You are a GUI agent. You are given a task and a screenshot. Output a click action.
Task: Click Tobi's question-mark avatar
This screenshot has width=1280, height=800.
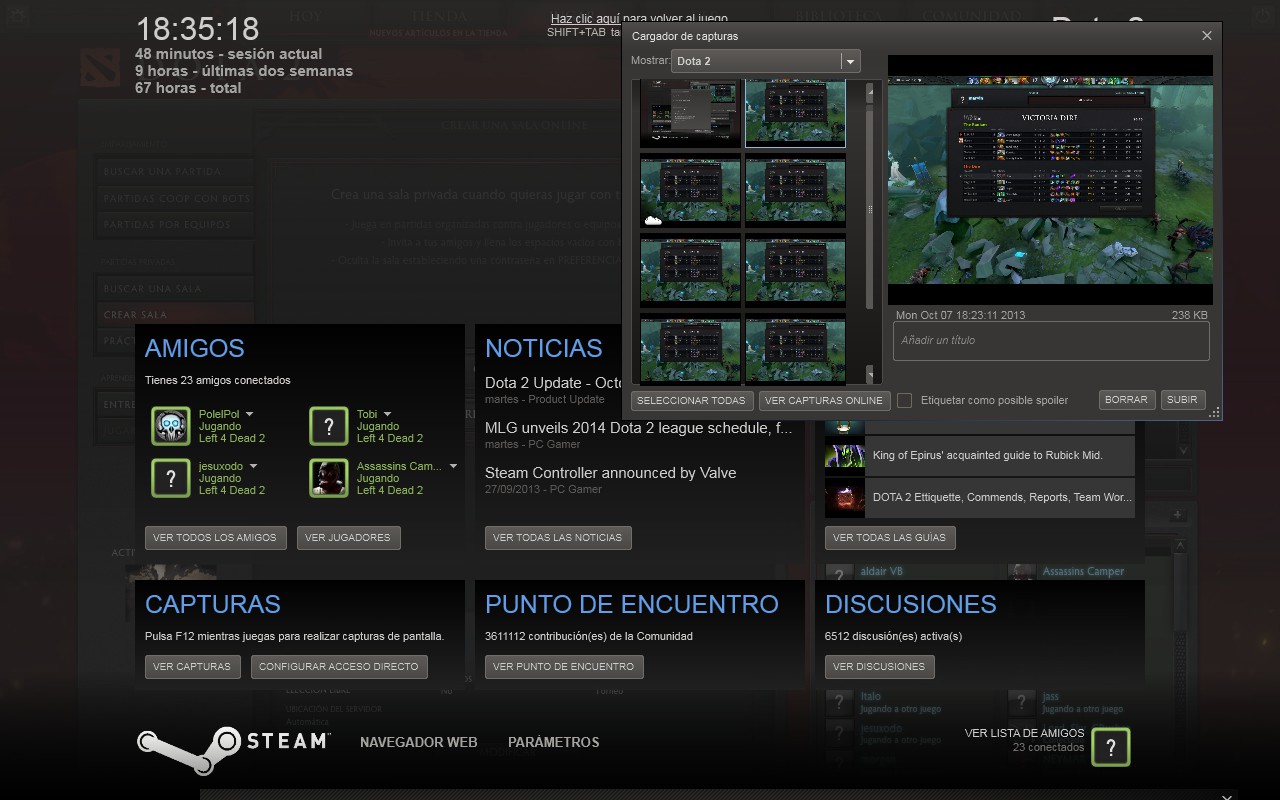[x=329, y=426]
